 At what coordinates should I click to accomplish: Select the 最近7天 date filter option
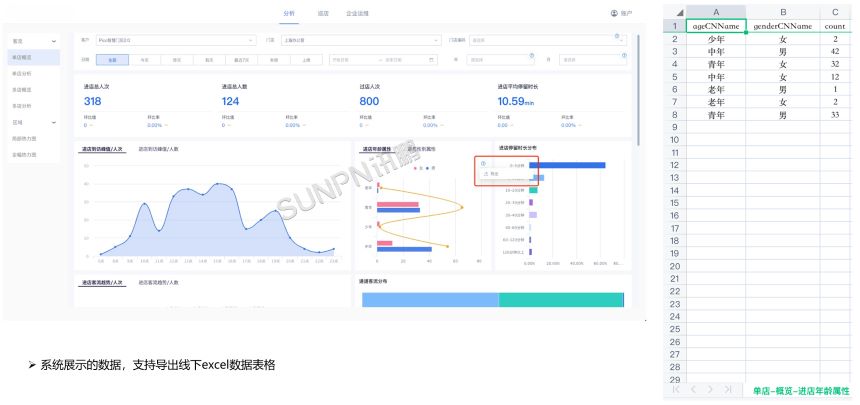tap(241, 60)
